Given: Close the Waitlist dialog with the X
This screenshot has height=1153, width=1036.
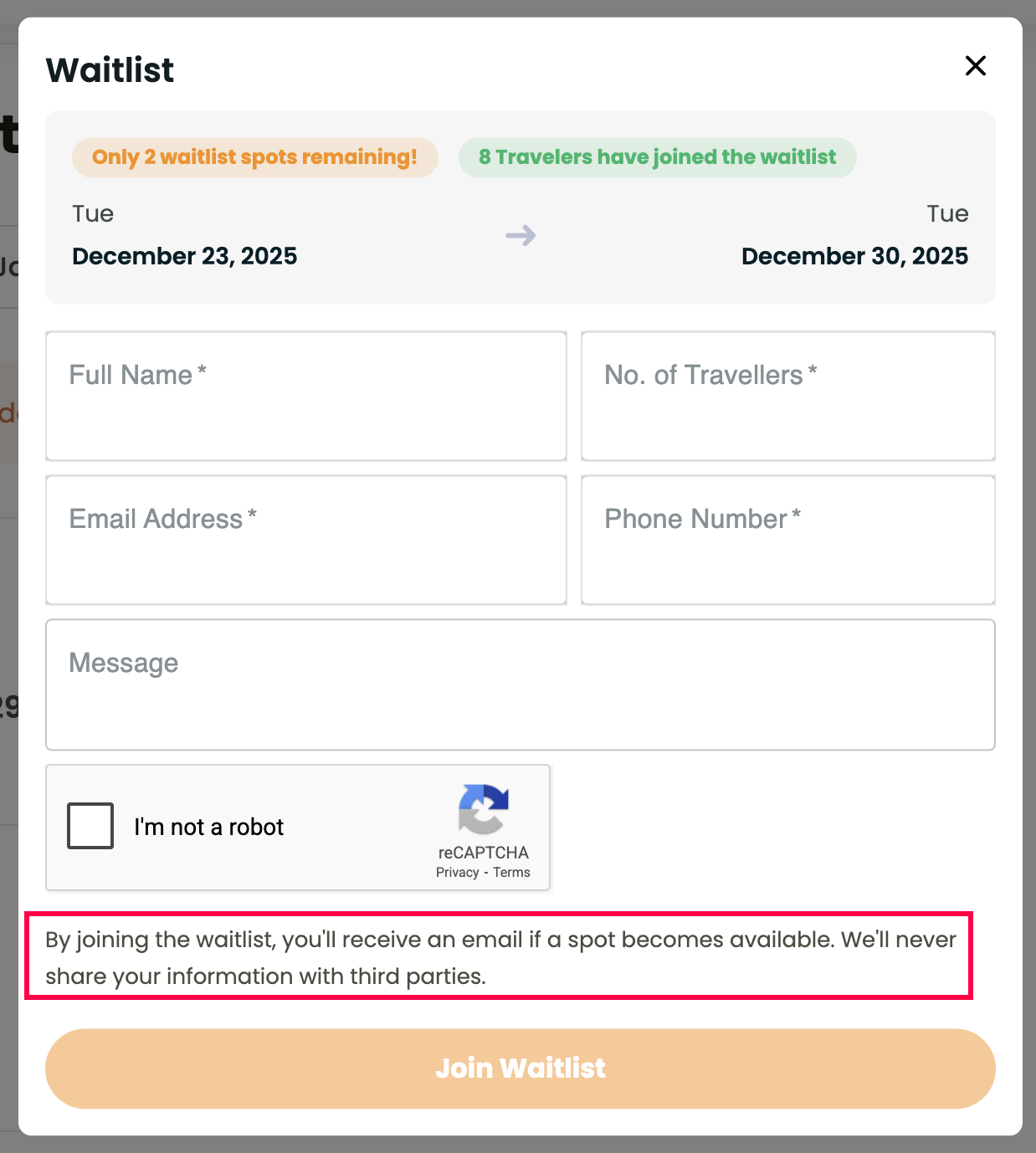Looking at the screenshot, I should click(975, 66).
